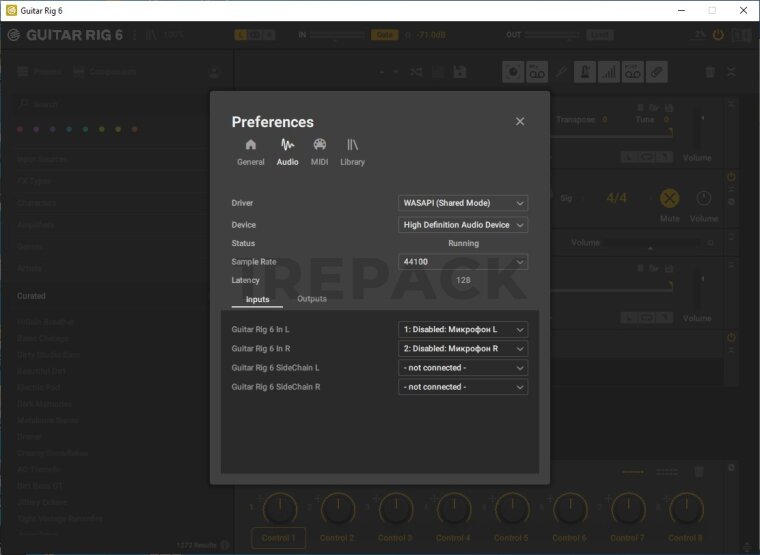The height and width of the screenshot is (555, 760).
Task: Click the user account icon in browser
Action: coord(214,72)
